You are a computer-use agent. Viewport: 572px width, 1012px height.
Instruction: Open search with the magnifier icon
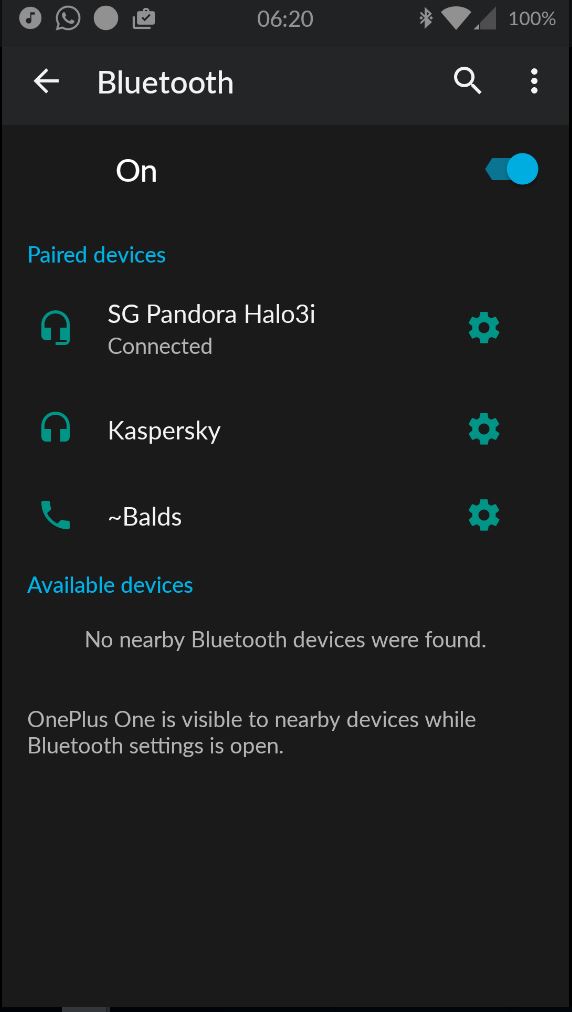(x=467, y=81)
